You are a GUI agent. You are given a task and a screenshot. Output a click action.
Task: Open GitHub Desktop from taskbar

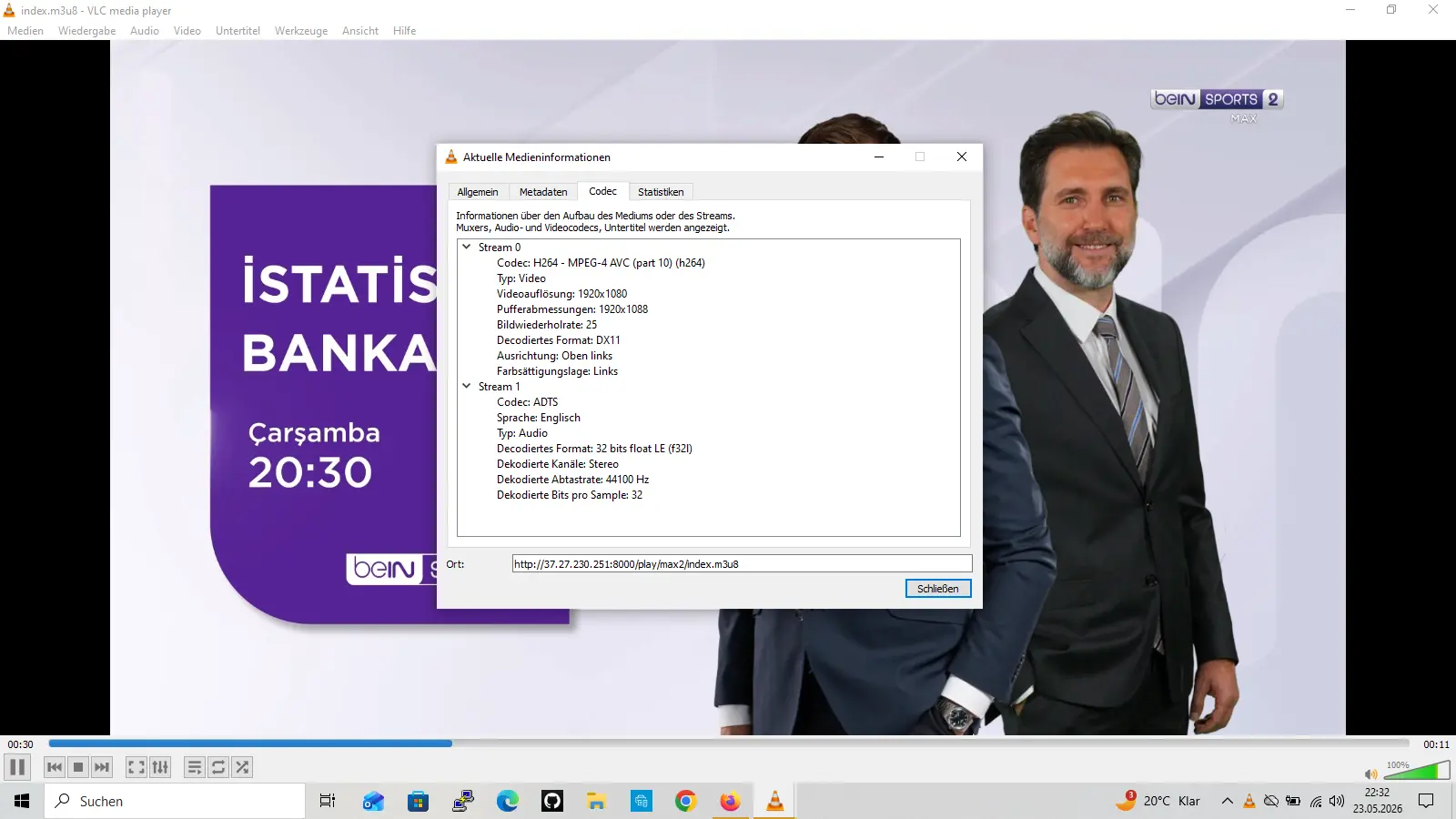tap(551, 801)
